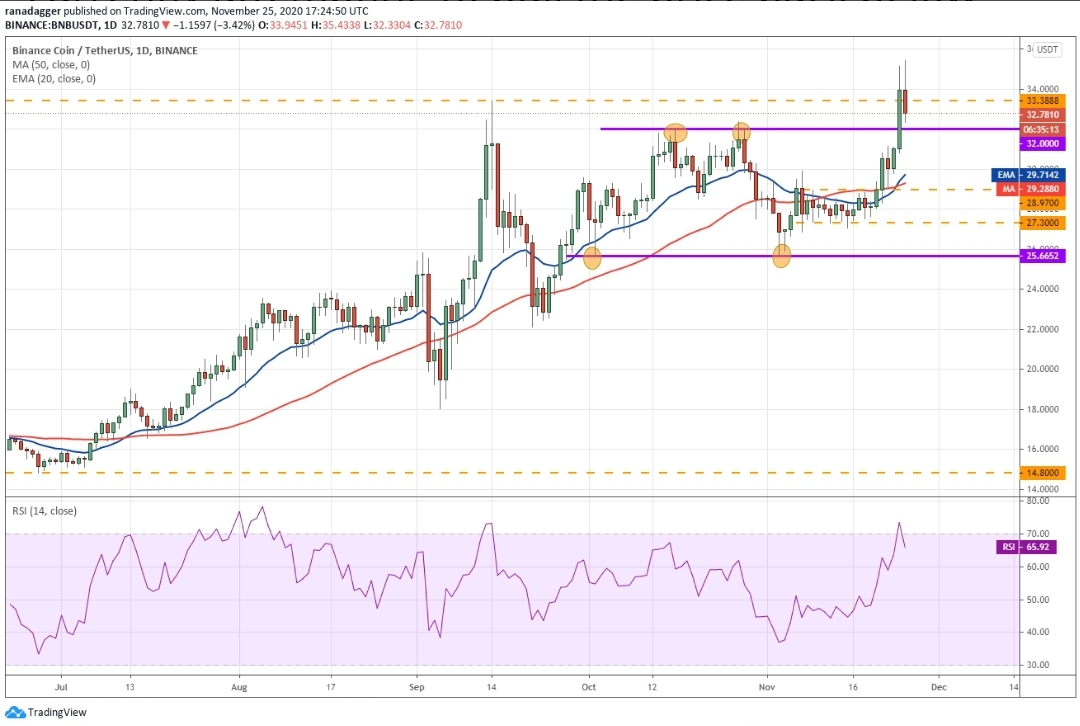Click the red MA 29.2880 axis label

click(1031, 189)
